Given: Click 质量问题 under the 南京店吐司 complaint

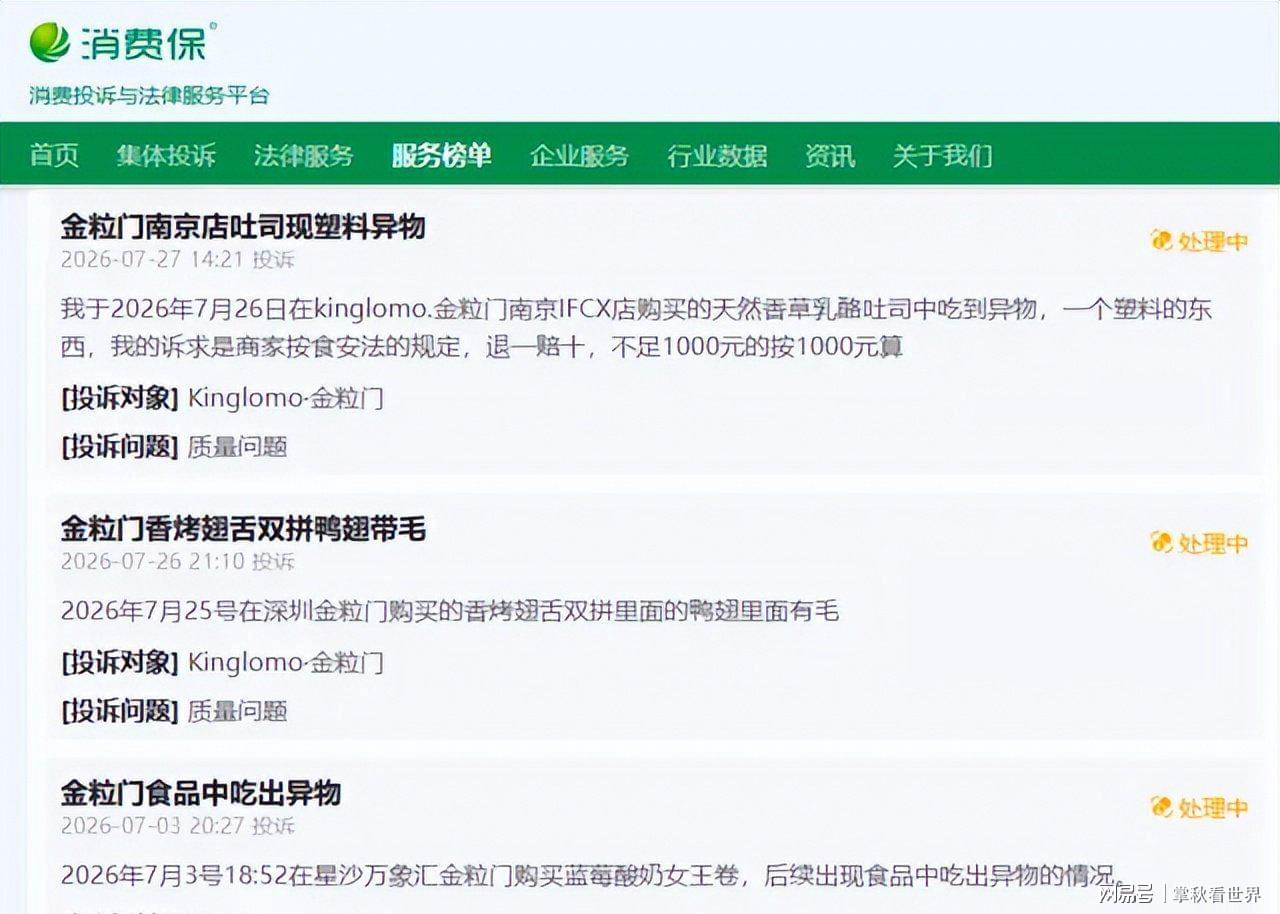Looking at the screenshot, I should [238, 447].
